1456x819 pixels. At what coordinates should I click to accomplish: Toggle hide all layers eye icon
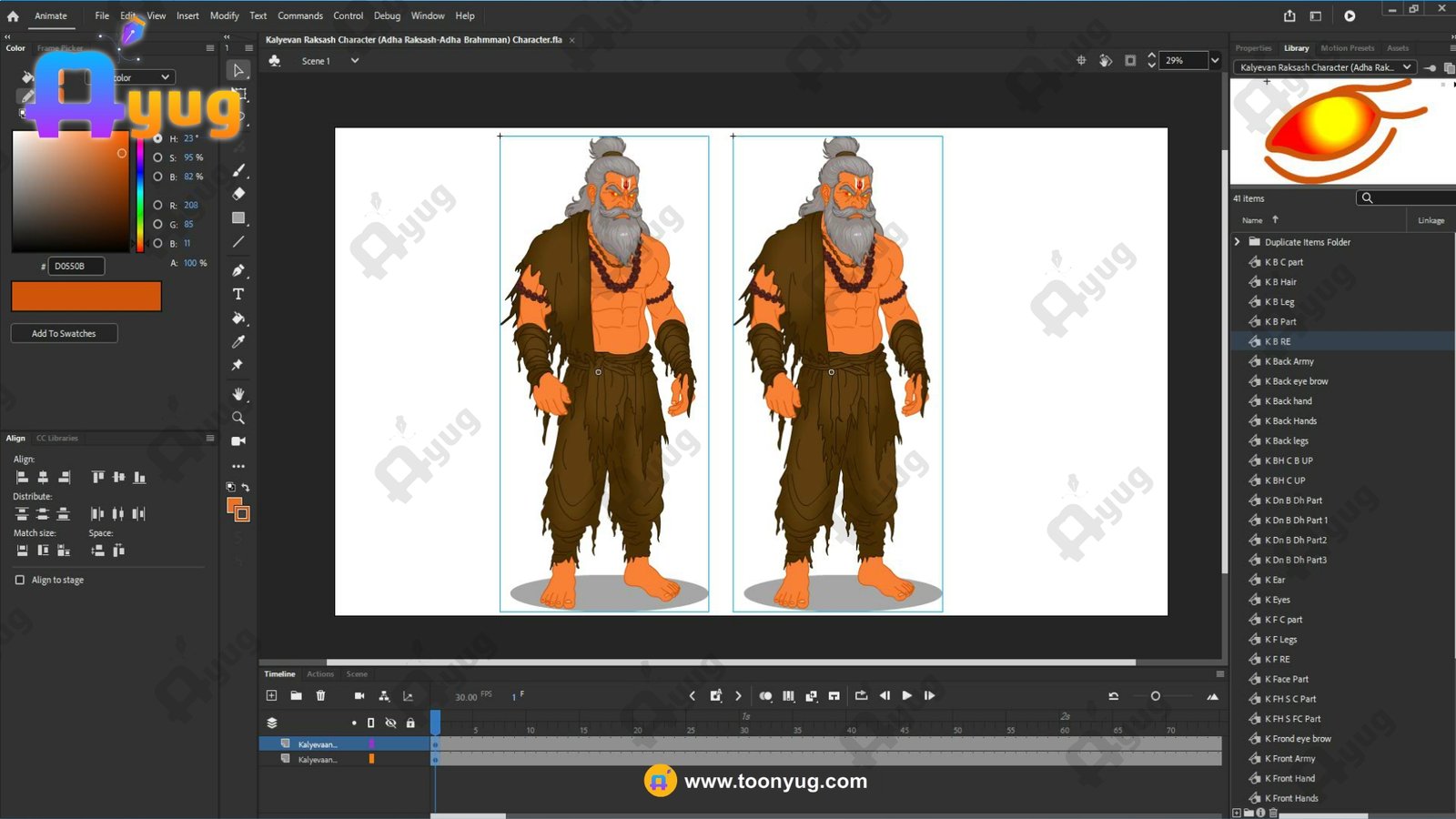pos(390,723)
